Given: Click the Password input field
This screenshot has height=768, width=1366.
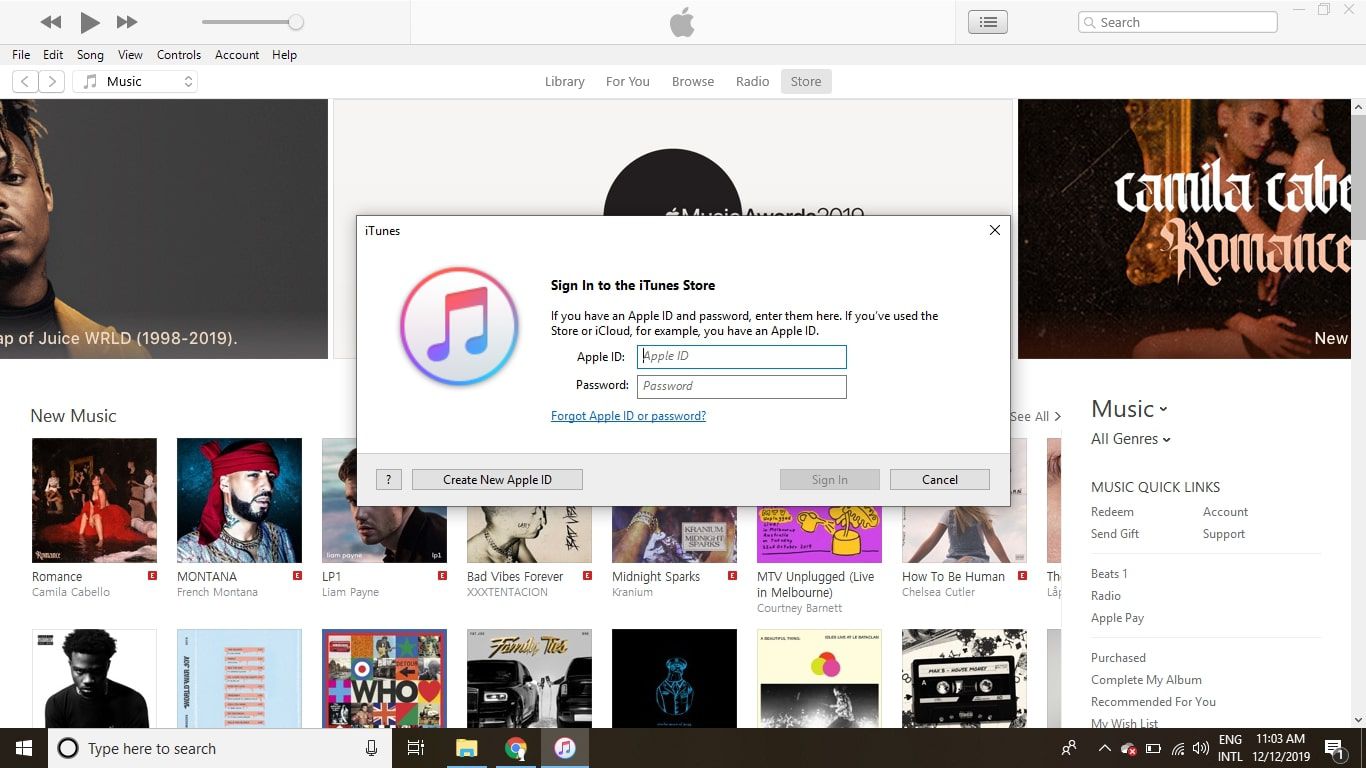Looking at the screenshot, I should point(742,386).
